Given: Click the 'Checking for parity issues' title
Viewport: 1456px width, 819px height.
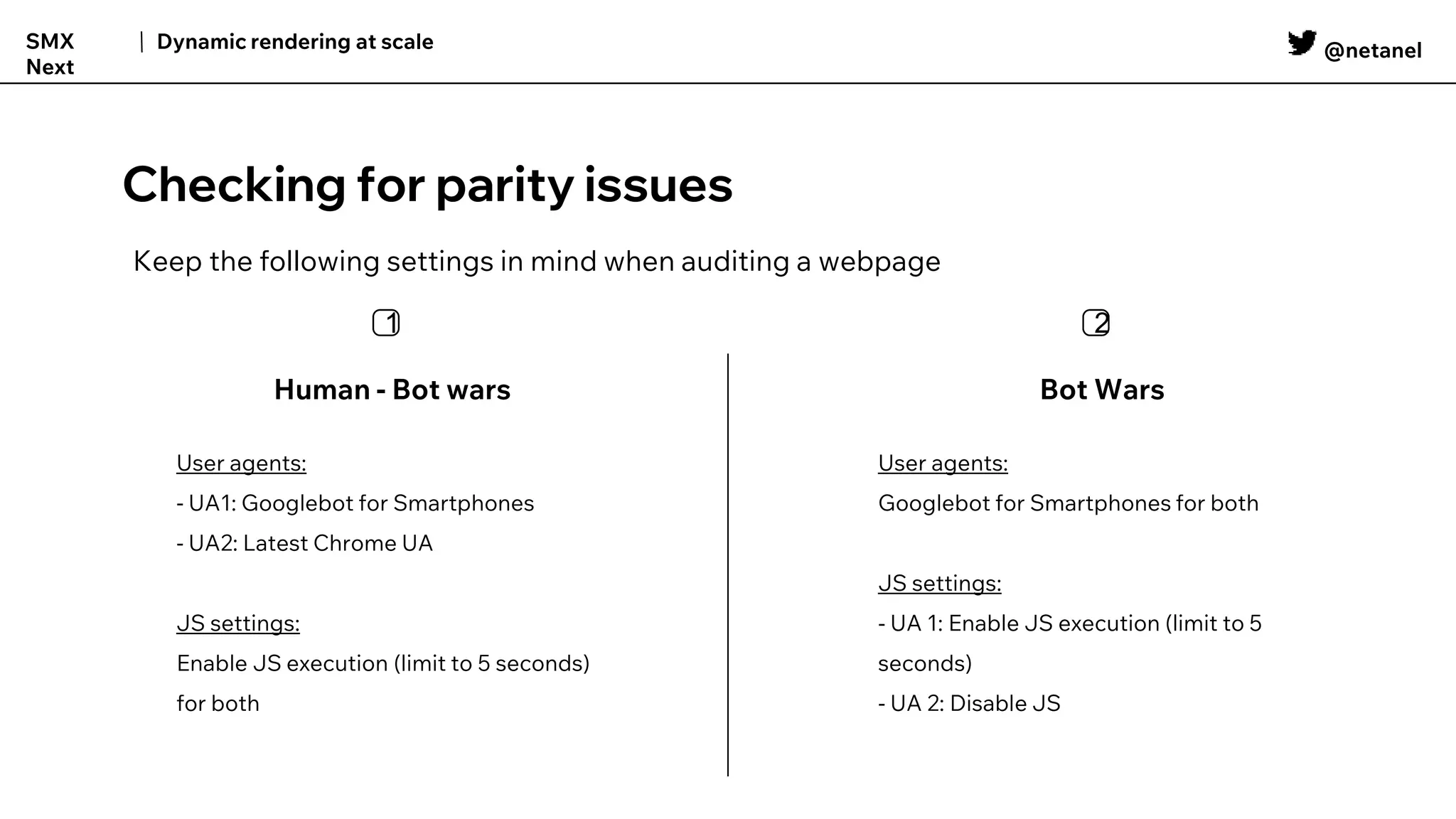Looking at the screenshot, I should [x=427, y=185].
